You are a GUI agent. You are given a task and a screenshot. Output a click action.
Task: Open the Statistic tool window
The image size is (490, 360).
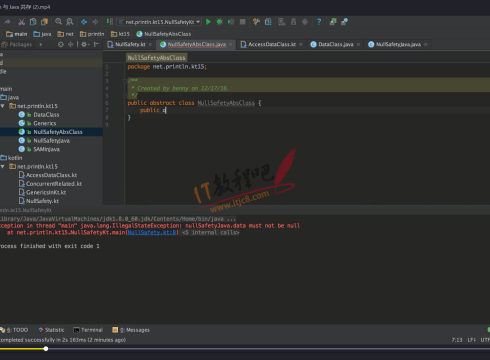click(x=51, y=330)
